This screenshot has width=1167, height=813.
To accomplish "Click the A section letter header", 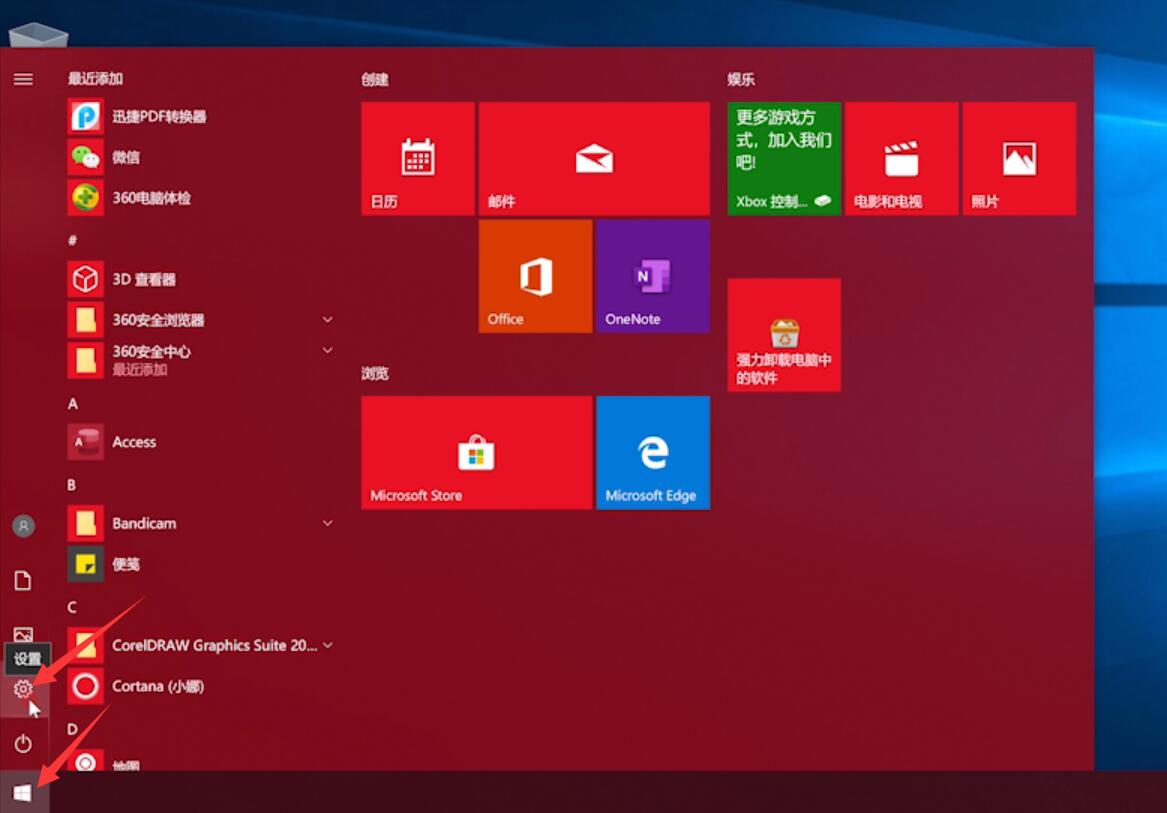I will (72, 404).
